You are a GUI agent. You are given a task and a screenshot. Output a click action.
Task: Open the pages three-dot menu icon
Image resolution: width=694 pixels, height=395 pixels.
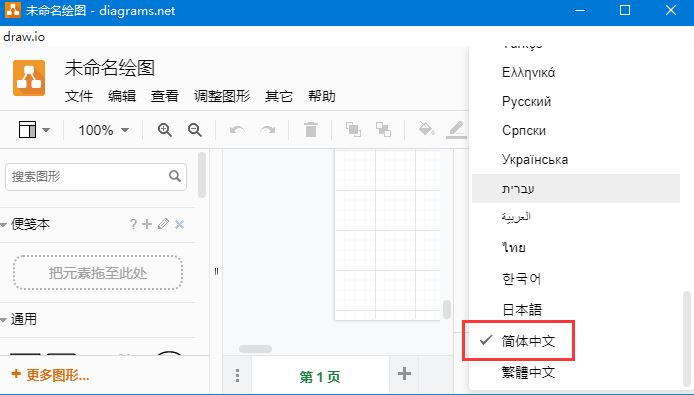click(x=238, y=376)
